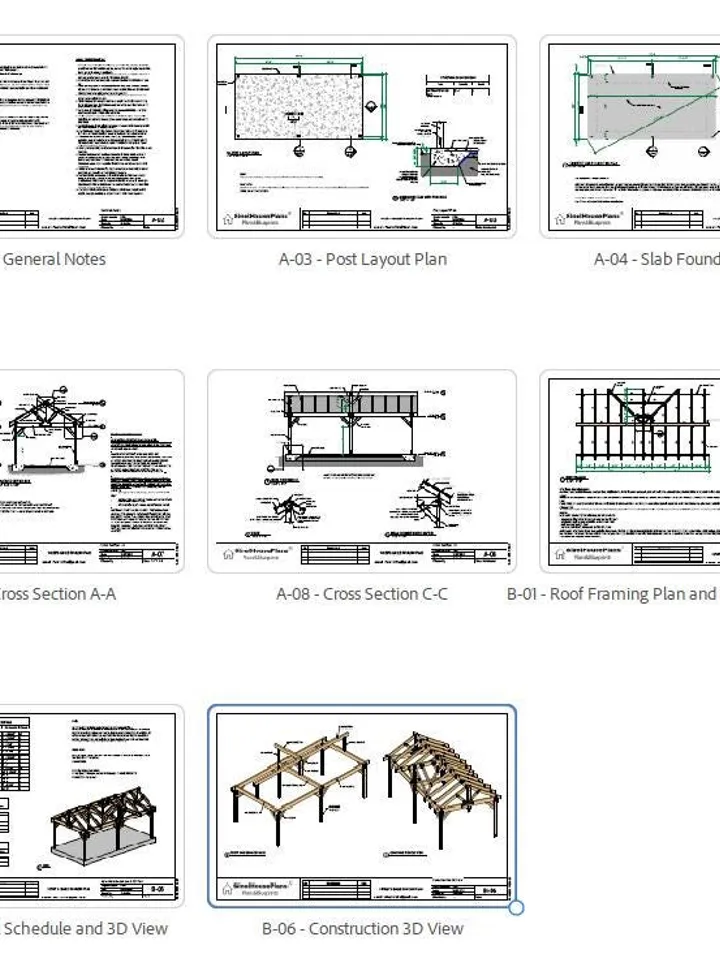720x960 pixels.
Task: Click the 'A-03 - Post Layout Plan' label
Action: (x=362, y=259)
